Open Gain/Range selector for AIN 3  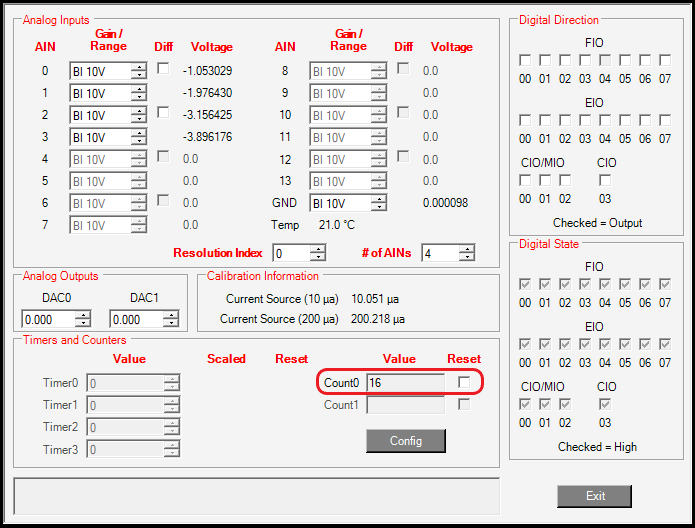[x=138, y=137]
